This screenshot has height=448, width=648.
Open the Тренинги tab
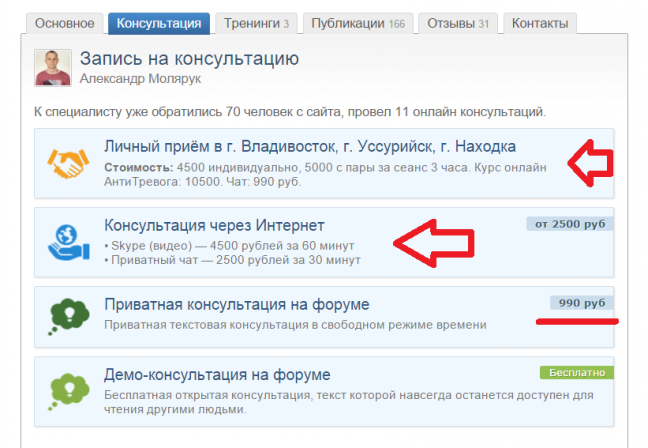[x=256, y=23]
